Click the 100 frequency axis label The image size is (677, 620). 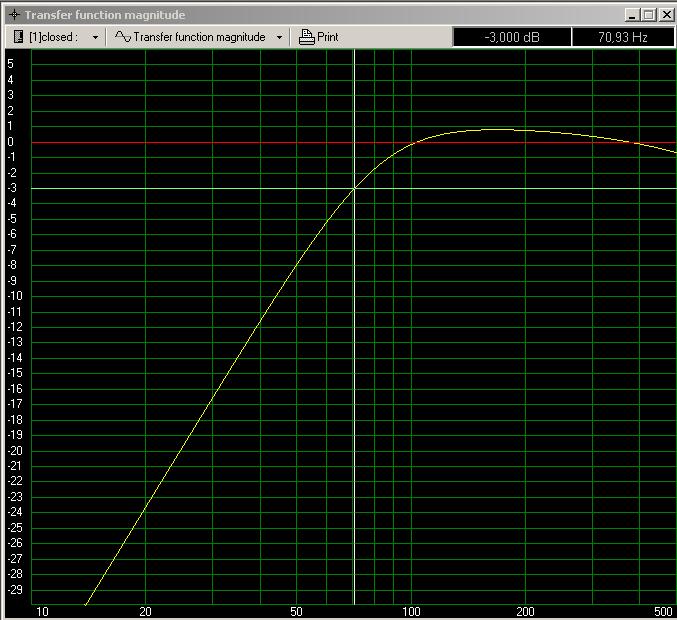(x=411, y=612)
